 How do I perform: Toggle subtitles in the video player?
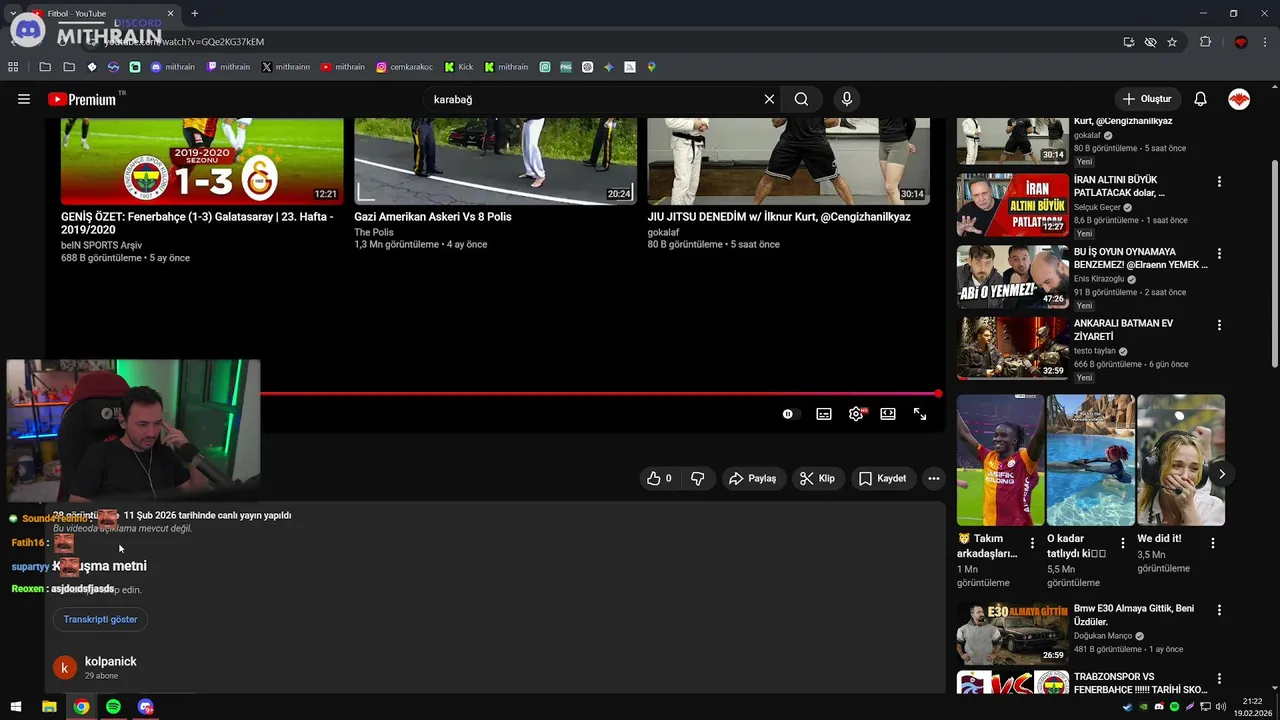[824, 414]
